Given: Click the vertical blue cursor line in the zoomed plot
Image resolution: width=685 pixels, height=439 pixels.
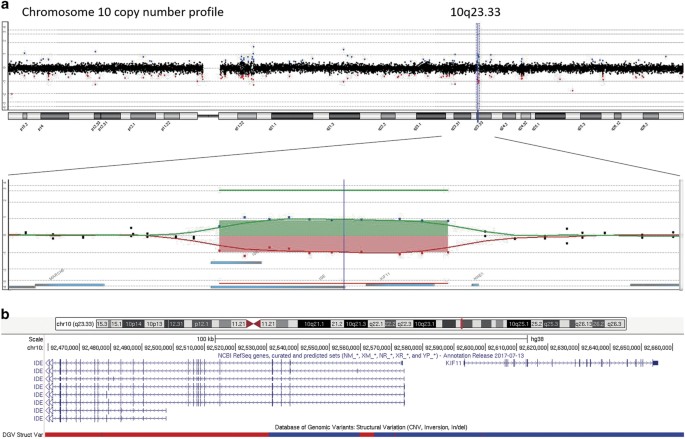Looking at the screenshot, I should 344,234.
